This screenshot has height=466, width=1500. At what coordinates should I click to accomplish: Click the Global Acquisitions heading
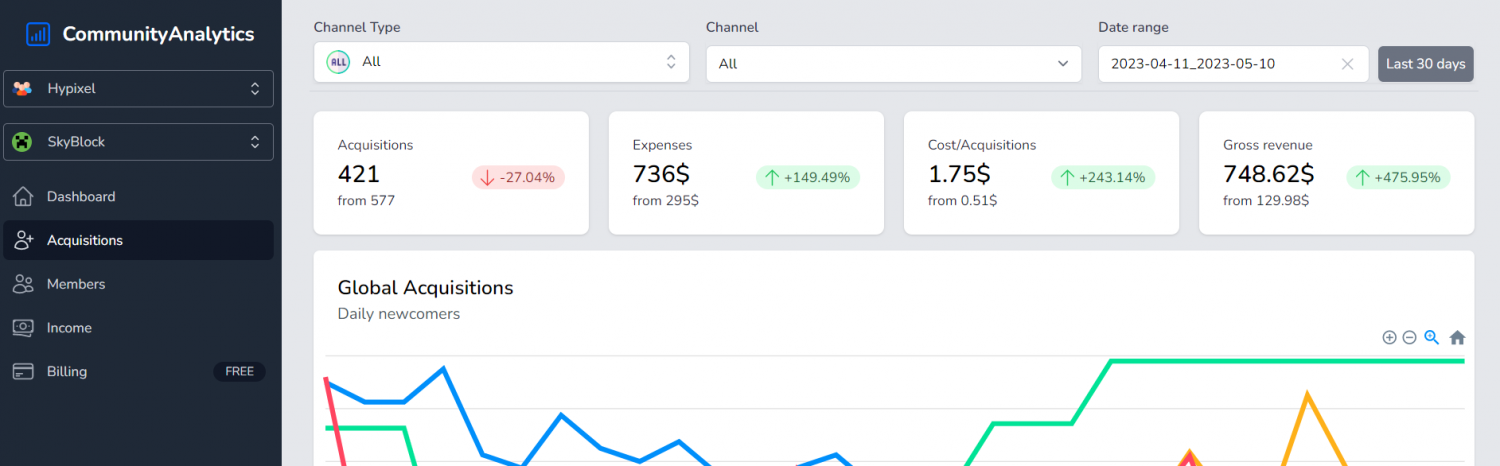[425, 288]
